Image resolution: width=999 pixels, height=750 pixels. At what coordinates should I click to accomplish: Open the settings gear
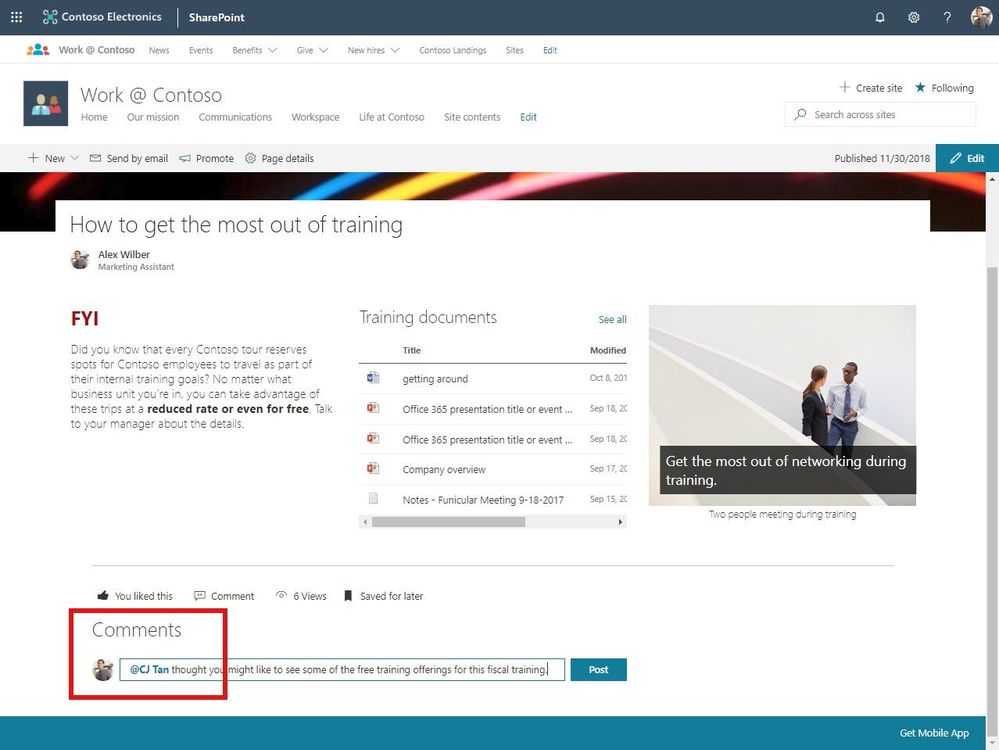point(914,17)
